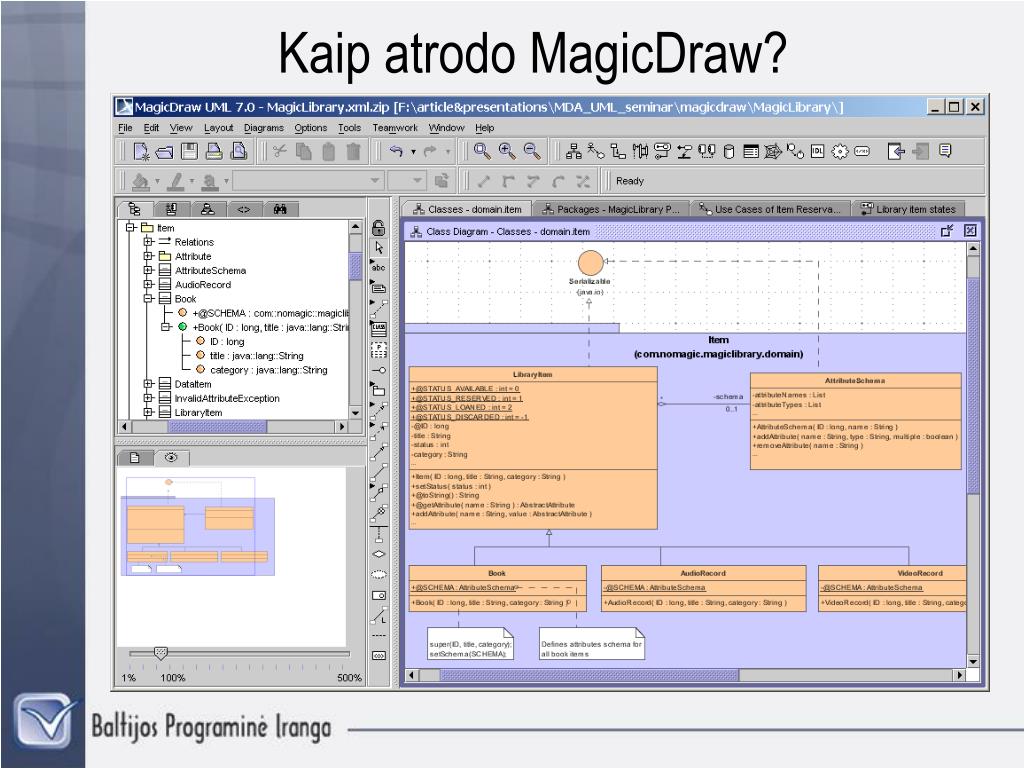Click the gear-shaped toolbar icon
The image size is (1024, 768).
click(x=839, y=152)
